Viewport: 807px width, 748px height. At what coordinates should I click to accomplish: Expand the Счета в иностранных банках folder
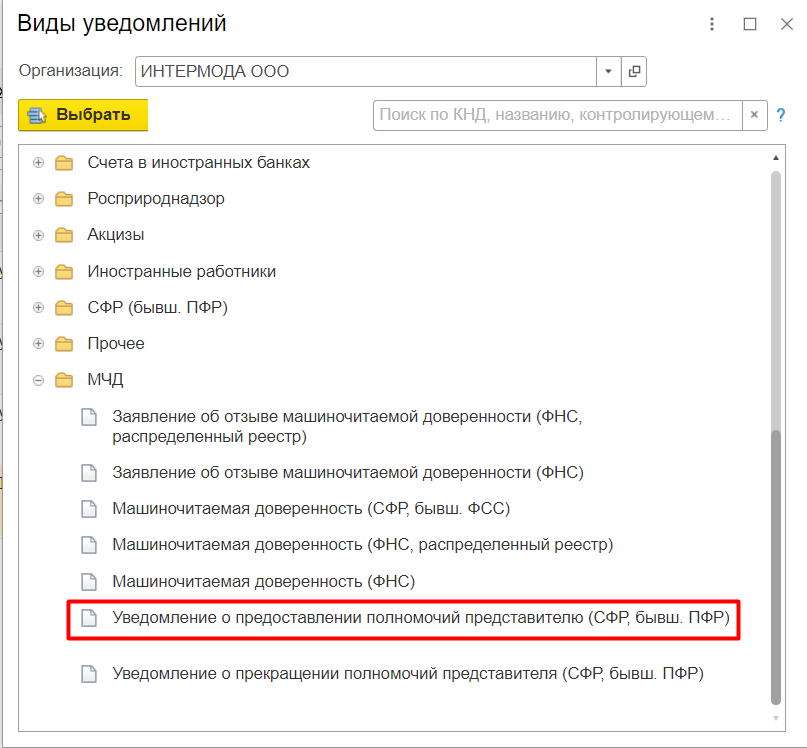[39, 163]
